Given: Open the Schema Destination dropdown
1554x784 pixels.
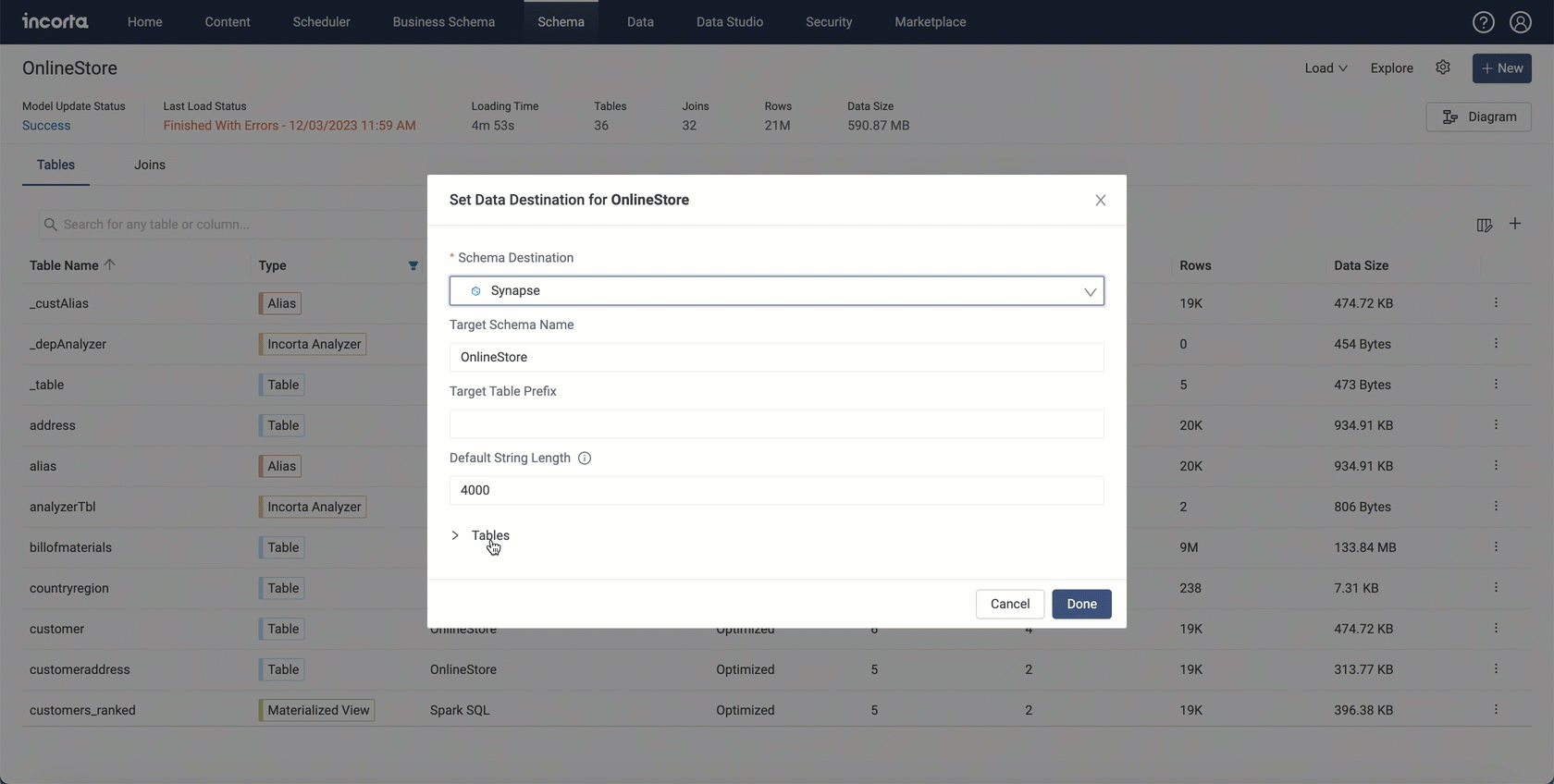Looking at the screenshot, I should [777, 291].
